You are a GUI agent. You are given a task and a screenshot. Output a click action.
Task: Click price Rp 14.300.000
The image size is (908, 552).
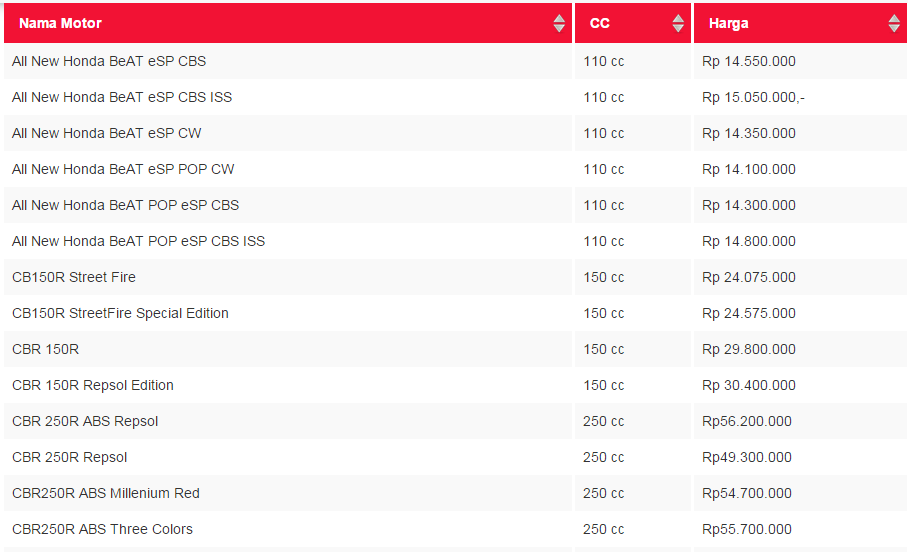[749, 205]
